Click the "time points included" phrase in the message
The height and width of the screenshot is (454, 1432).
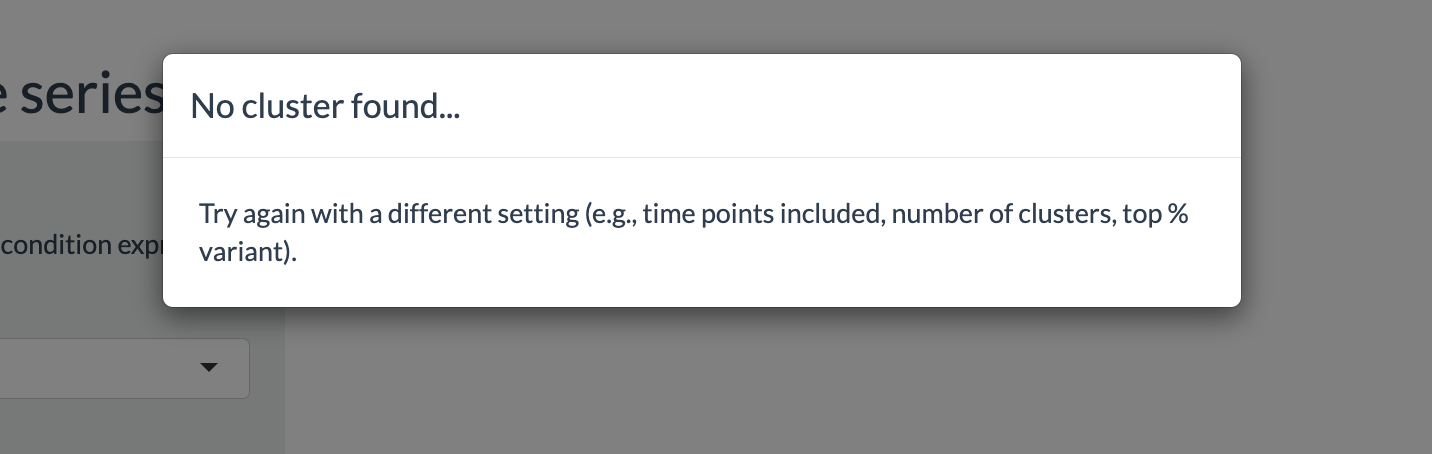762,214
